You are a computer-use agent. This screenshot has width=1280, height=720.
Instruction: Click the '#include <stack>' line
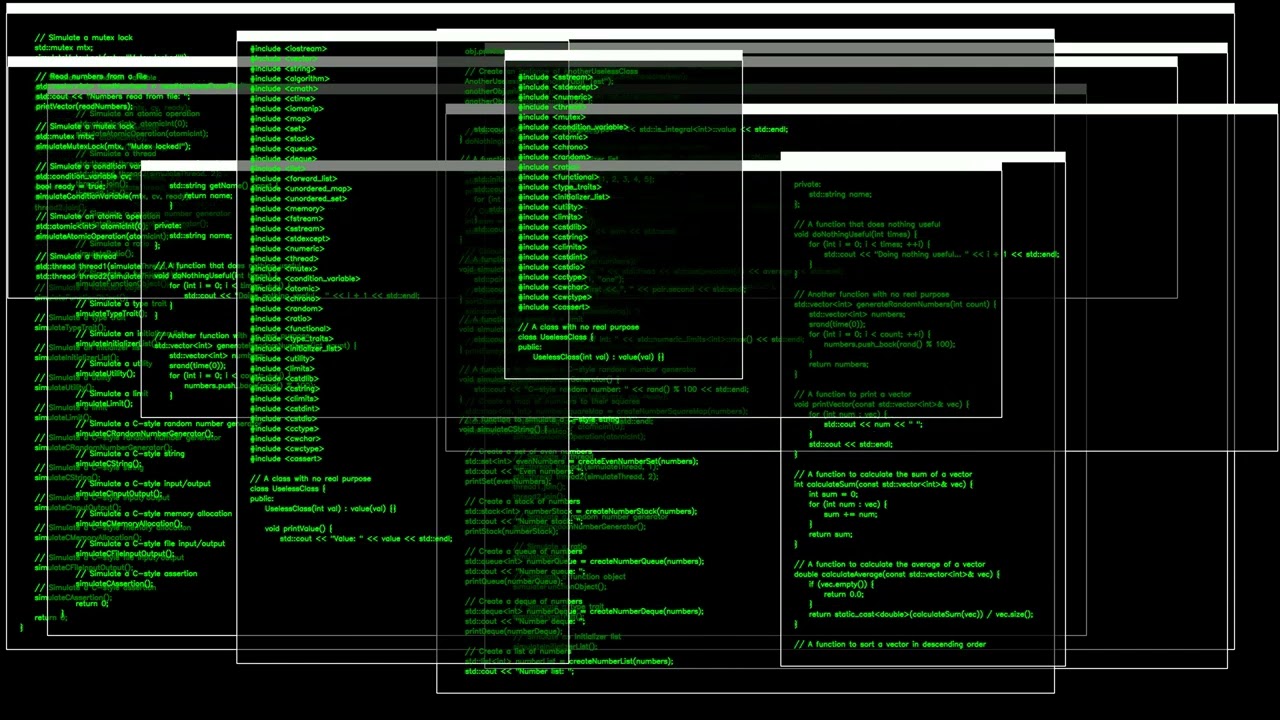(283, 138)
